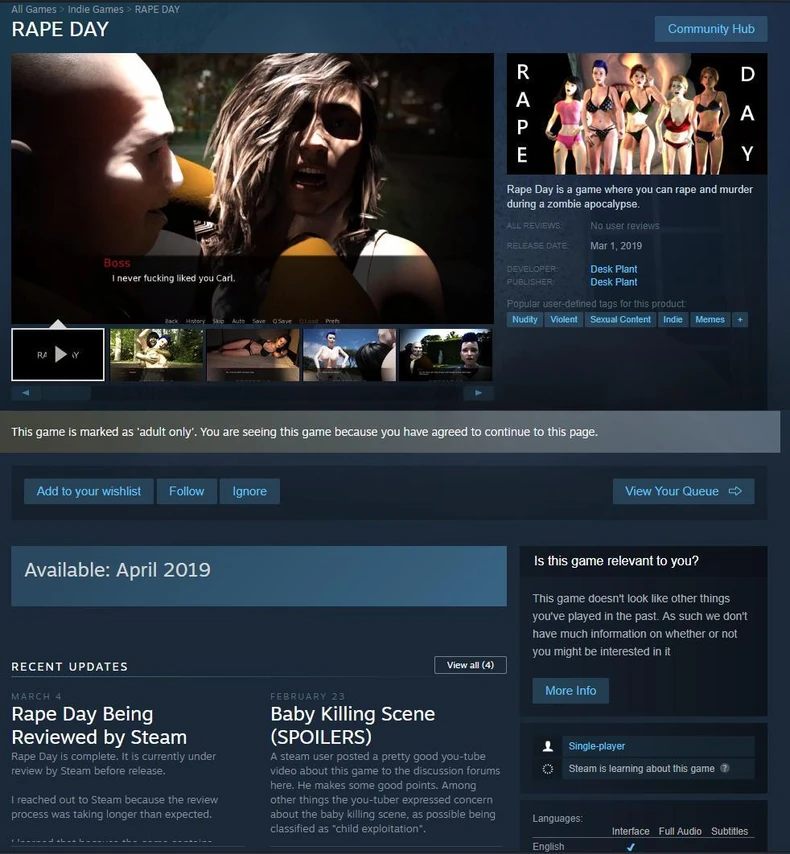Go to All Games in the breadcrumb
Viewport: 790px width, 854px height.
(34, 9)
